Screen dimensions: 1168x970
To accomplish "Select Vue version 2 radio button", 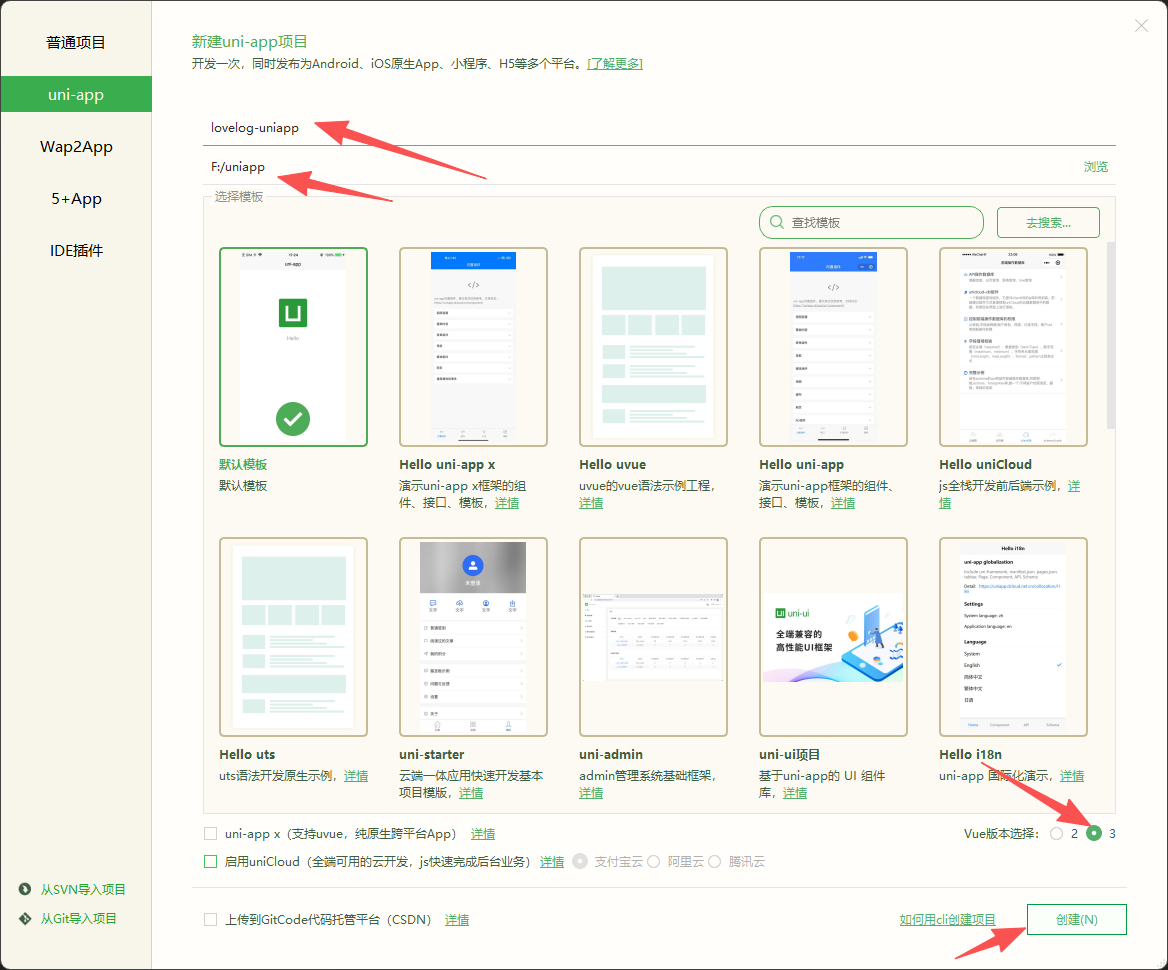I will [1057, 834].
